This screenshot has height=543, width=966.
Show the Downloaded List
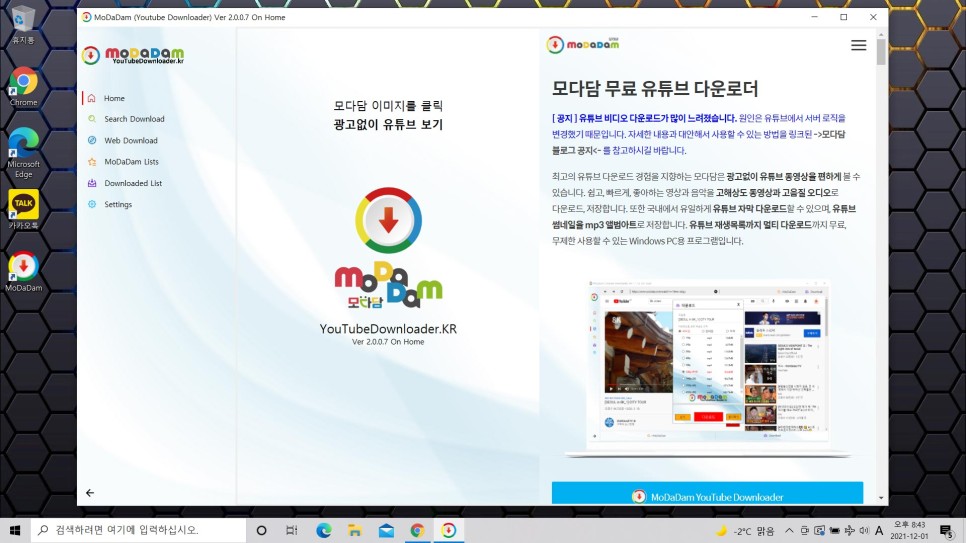tap(133, 183)
